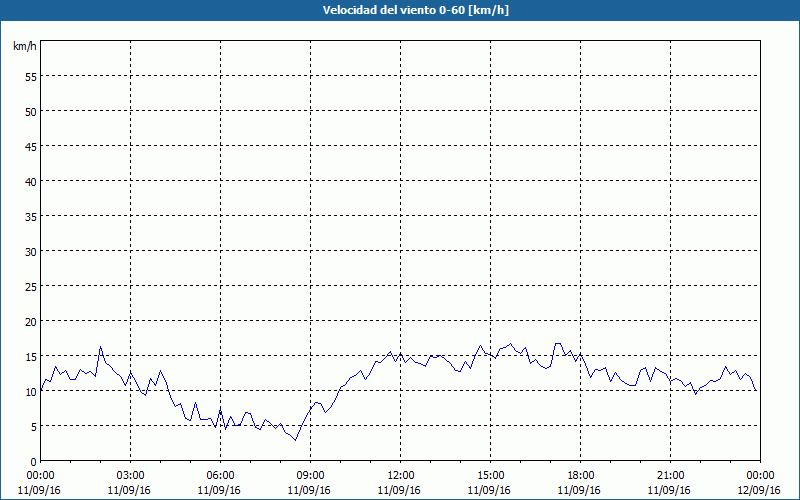800x500 pixels.
Task: Click the y-axis value 20
Action: point(31,321)
